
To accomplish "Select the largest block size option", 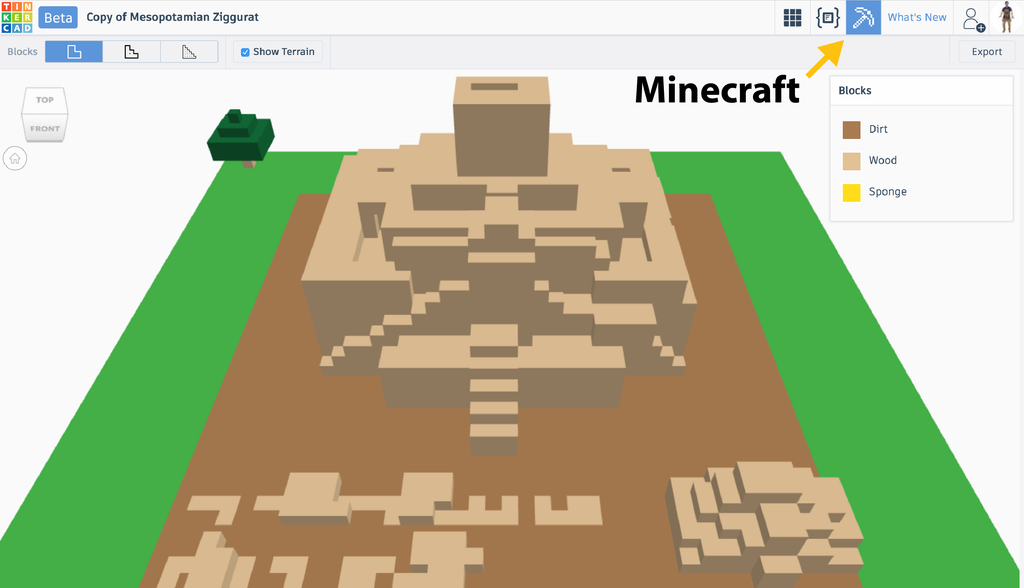I will pyautogui.click(x=74, y=52).
